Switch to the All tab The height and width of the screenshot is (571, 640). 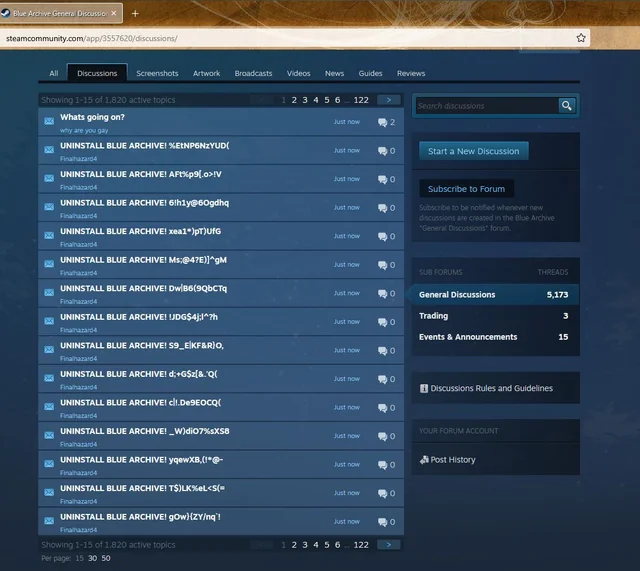click(54, 73)
